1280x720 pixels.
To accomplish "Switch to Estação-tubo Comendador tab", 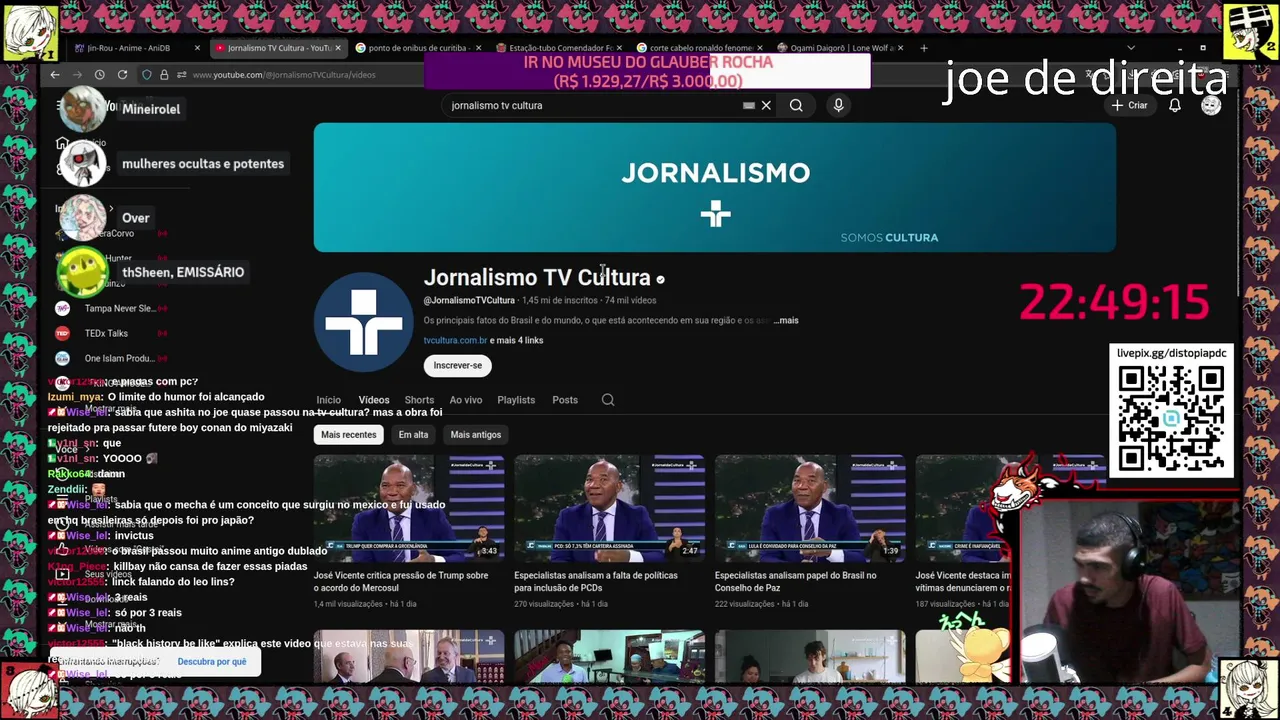I will pos(560,48).
